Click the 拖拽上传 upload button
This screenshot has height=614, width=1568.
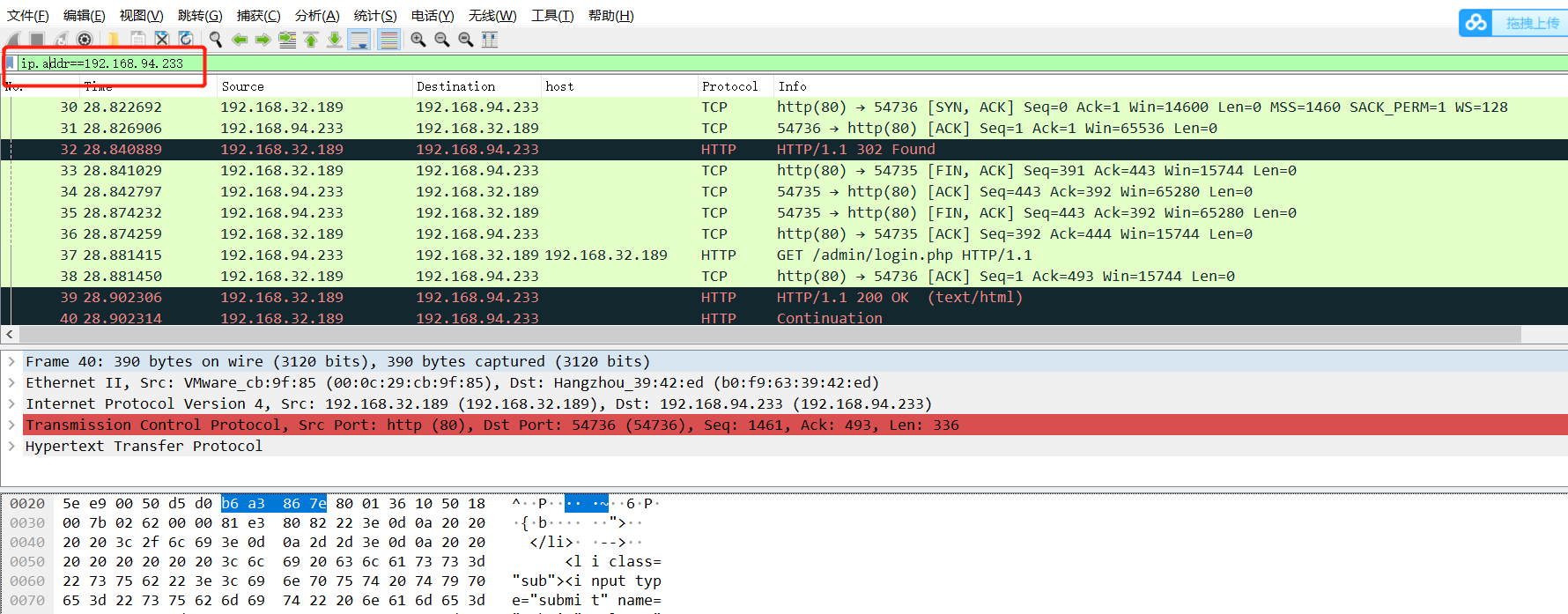pyautogui.click(x=1513, y=23)
